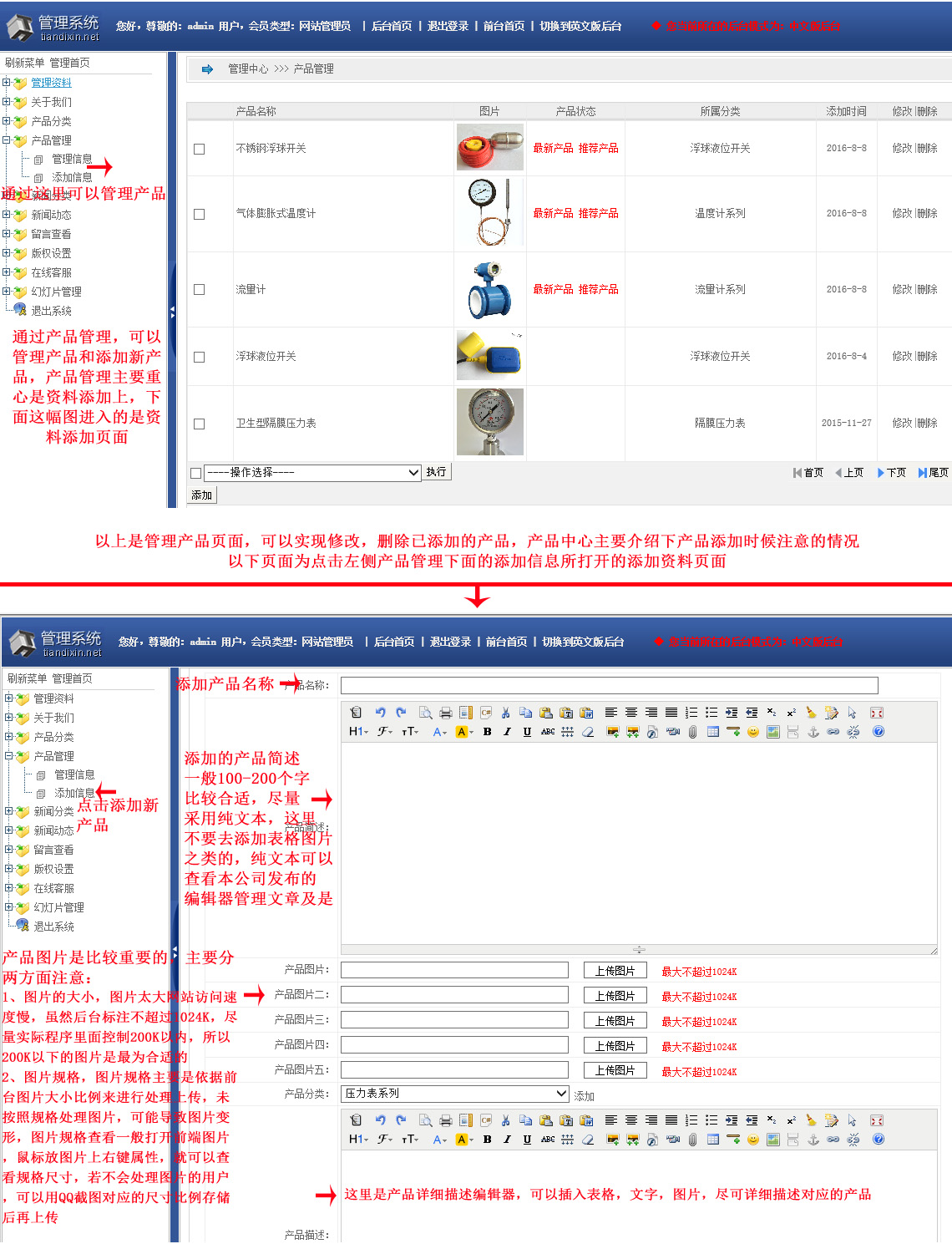Click the Help question icon in lower editor
952x1244 pixels.
pos(878,1140)
